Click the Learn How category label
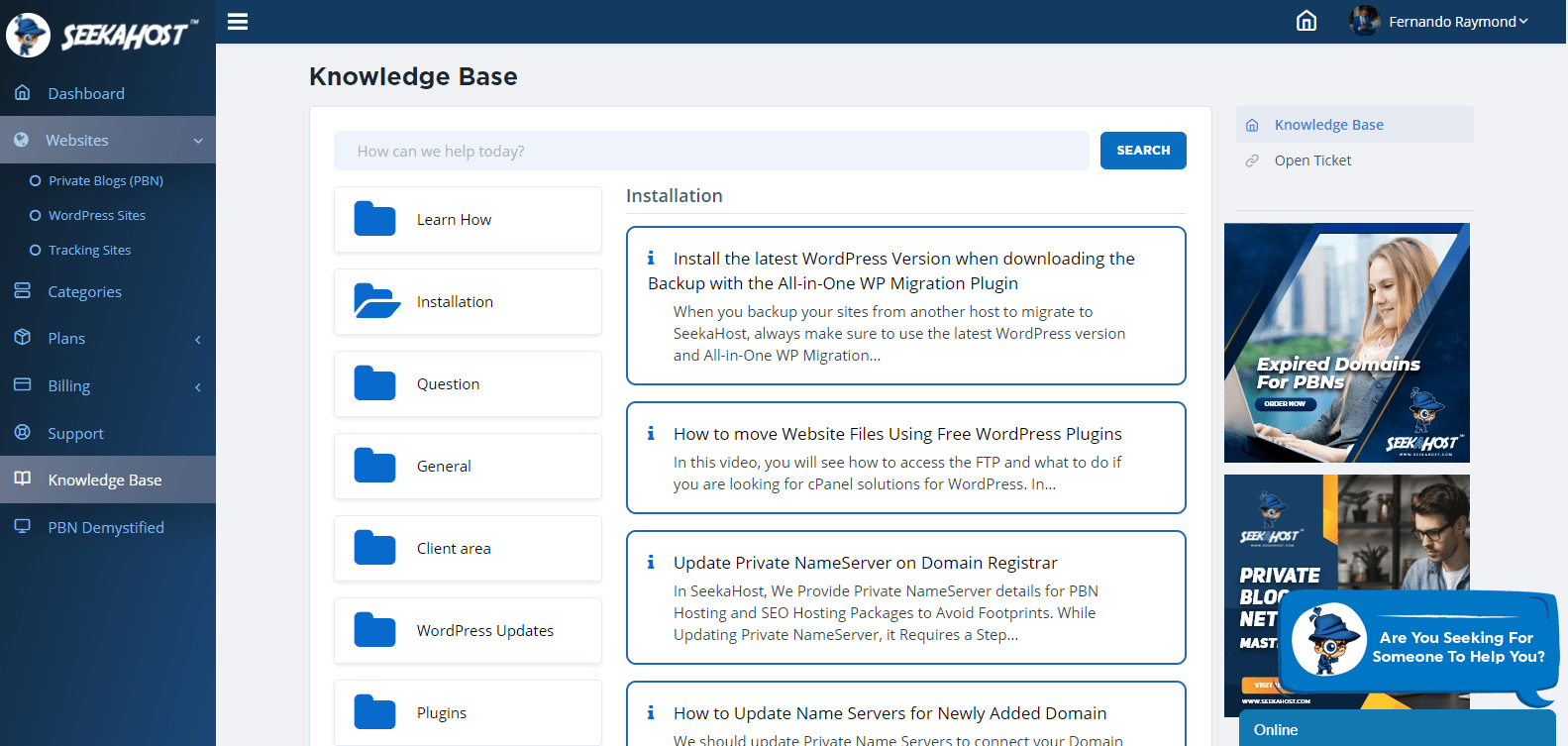The width and height of the screenshot is (1568, 746). [x=454, y=220]
